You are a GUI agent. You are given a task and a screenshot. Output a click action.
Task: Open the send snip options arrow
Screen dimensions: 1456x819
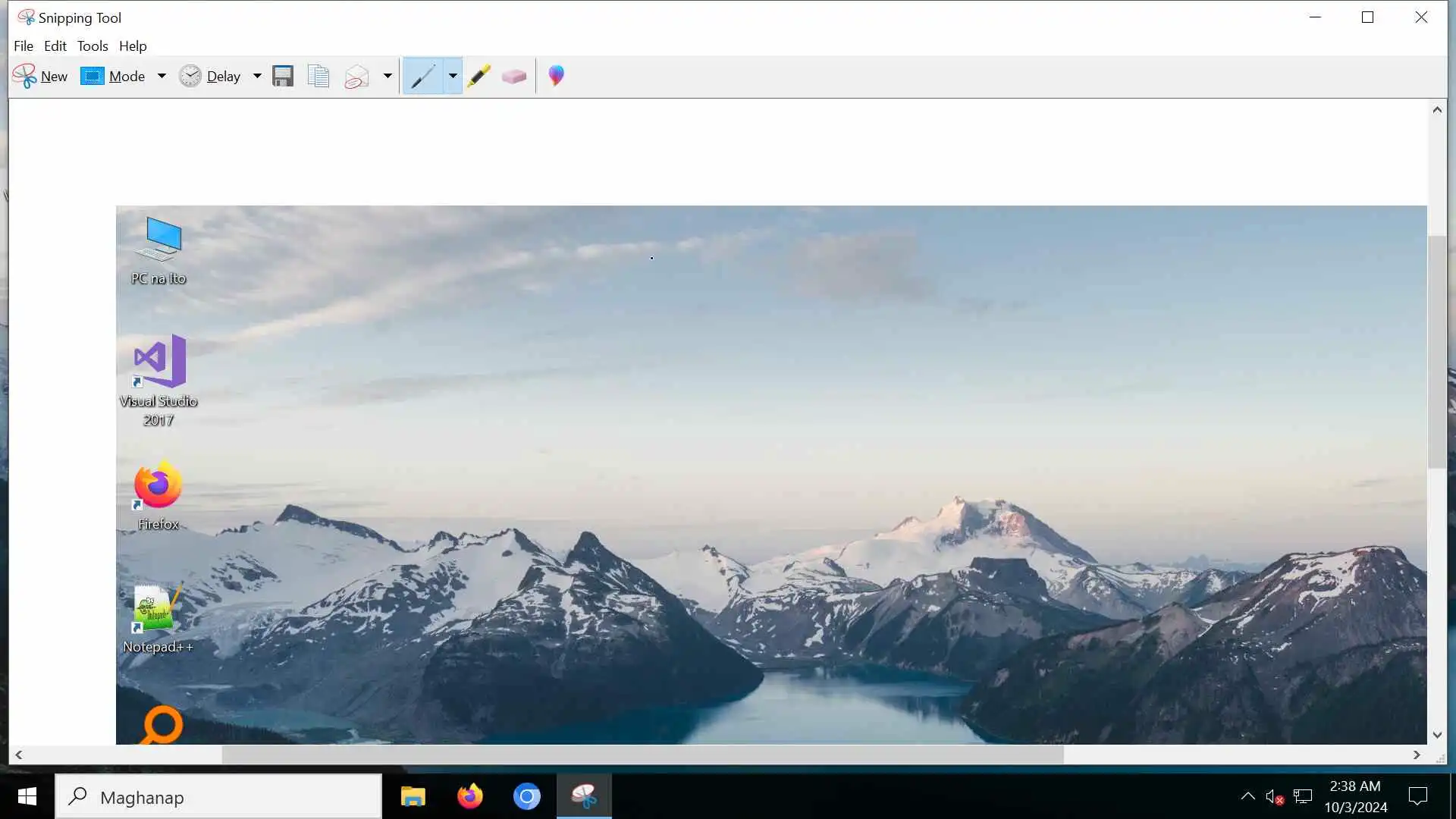coord(388,76)
